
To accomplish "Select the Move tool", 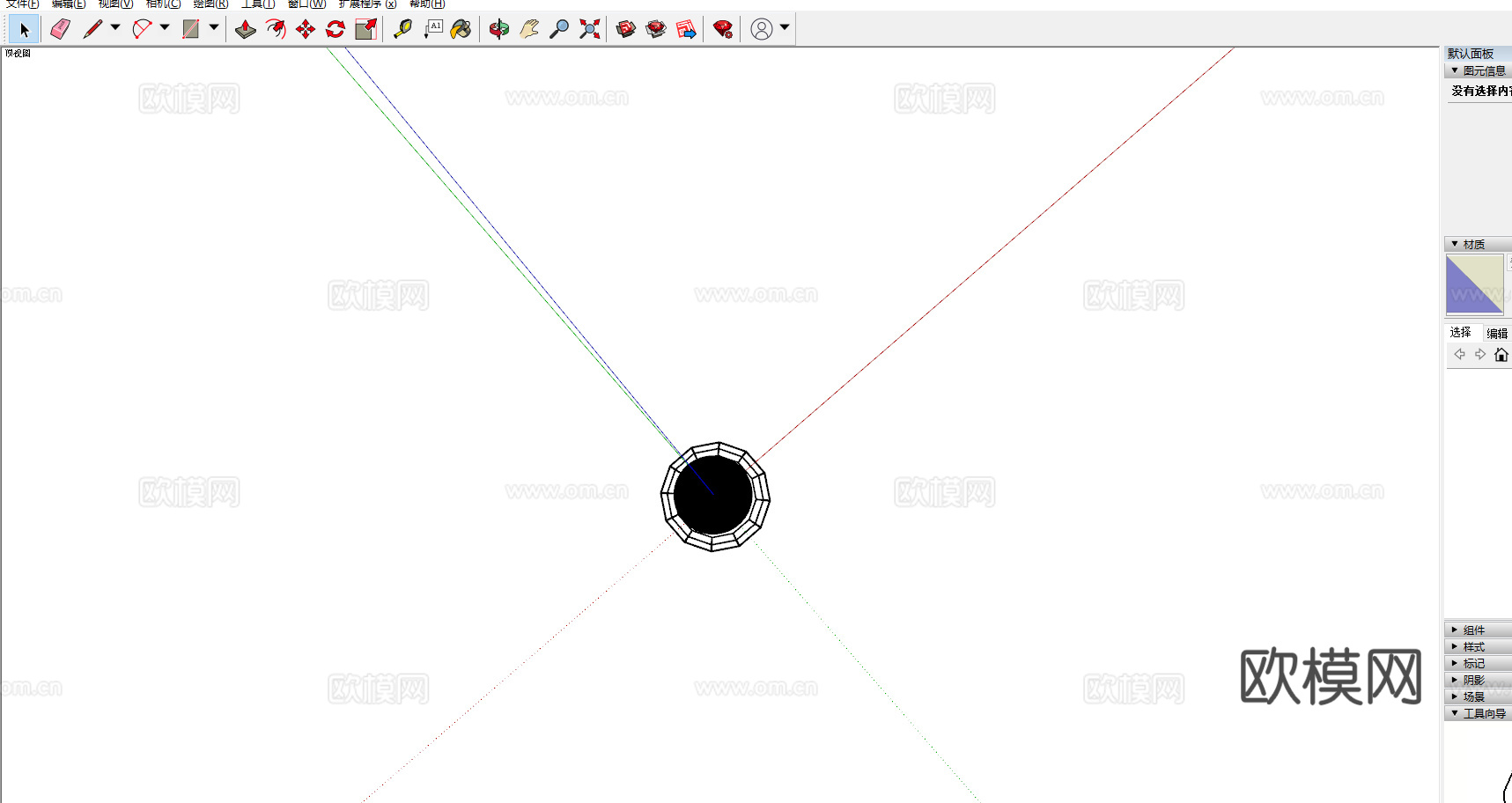I will [306, 29].
